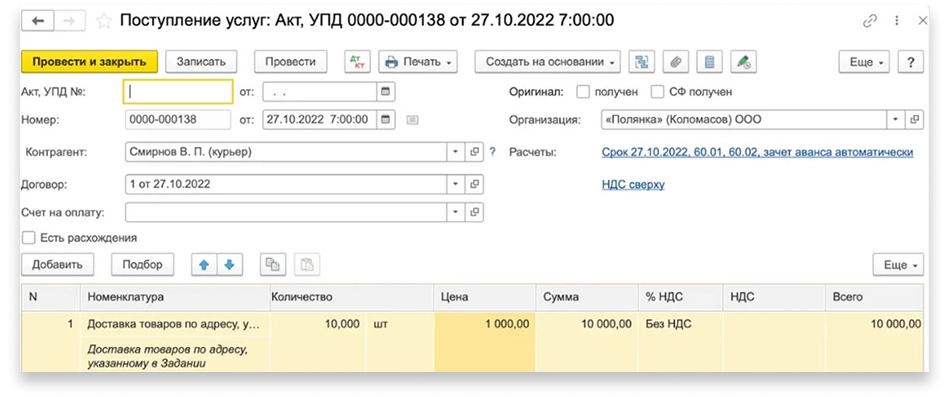Click the Цена column header
Screen dimensions: 950x397
(x=485, y=298)
